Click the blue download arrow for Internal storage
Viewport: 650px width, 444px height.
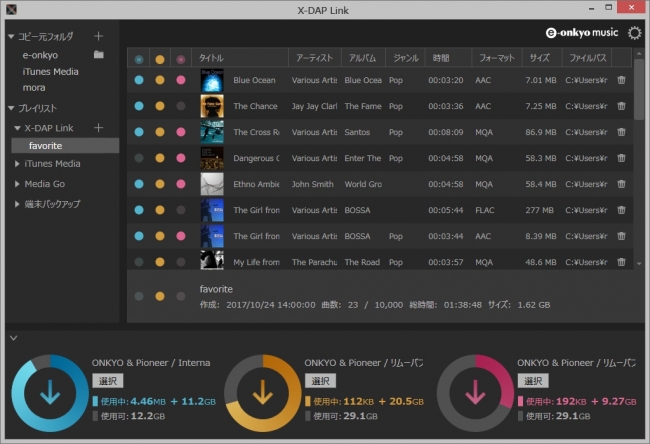pos(49,393)
